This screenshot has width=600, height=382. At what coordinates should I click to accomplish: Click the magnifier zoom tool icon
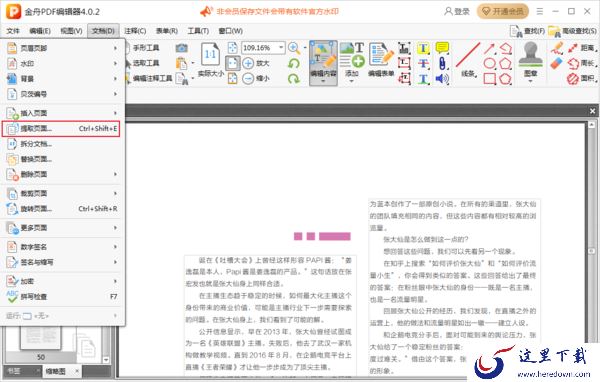[294, 48]
